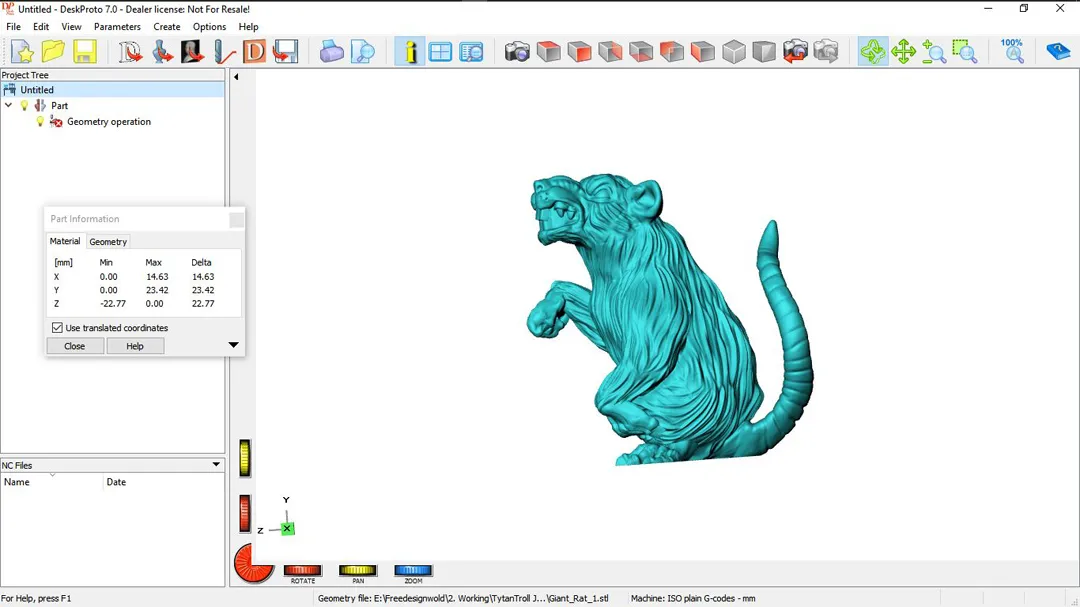Switch to the Geometry tab
Image resolution: width=1080 pixels, height=607 pixels.
pyautogui.click(x=108, y=242)
